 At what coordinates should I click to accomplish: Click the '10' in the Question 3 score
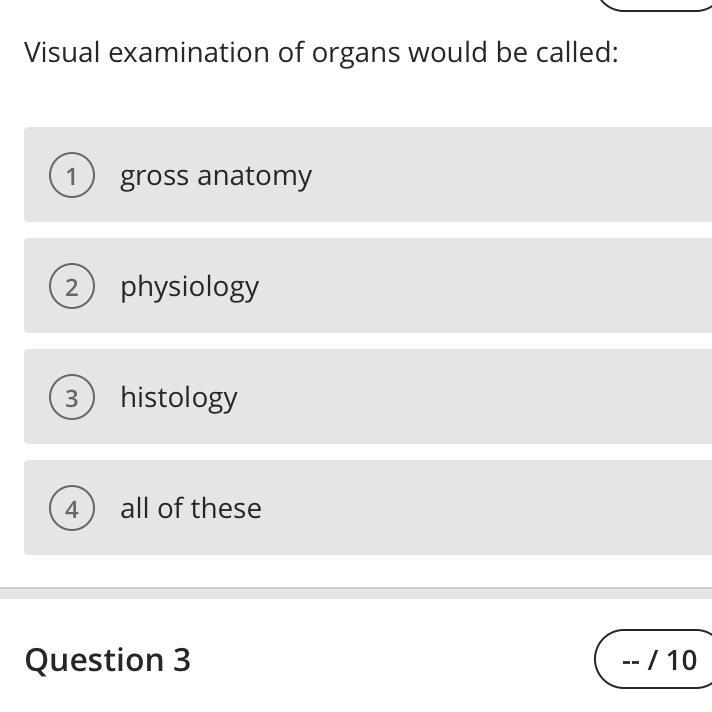(x=681, y=660)
